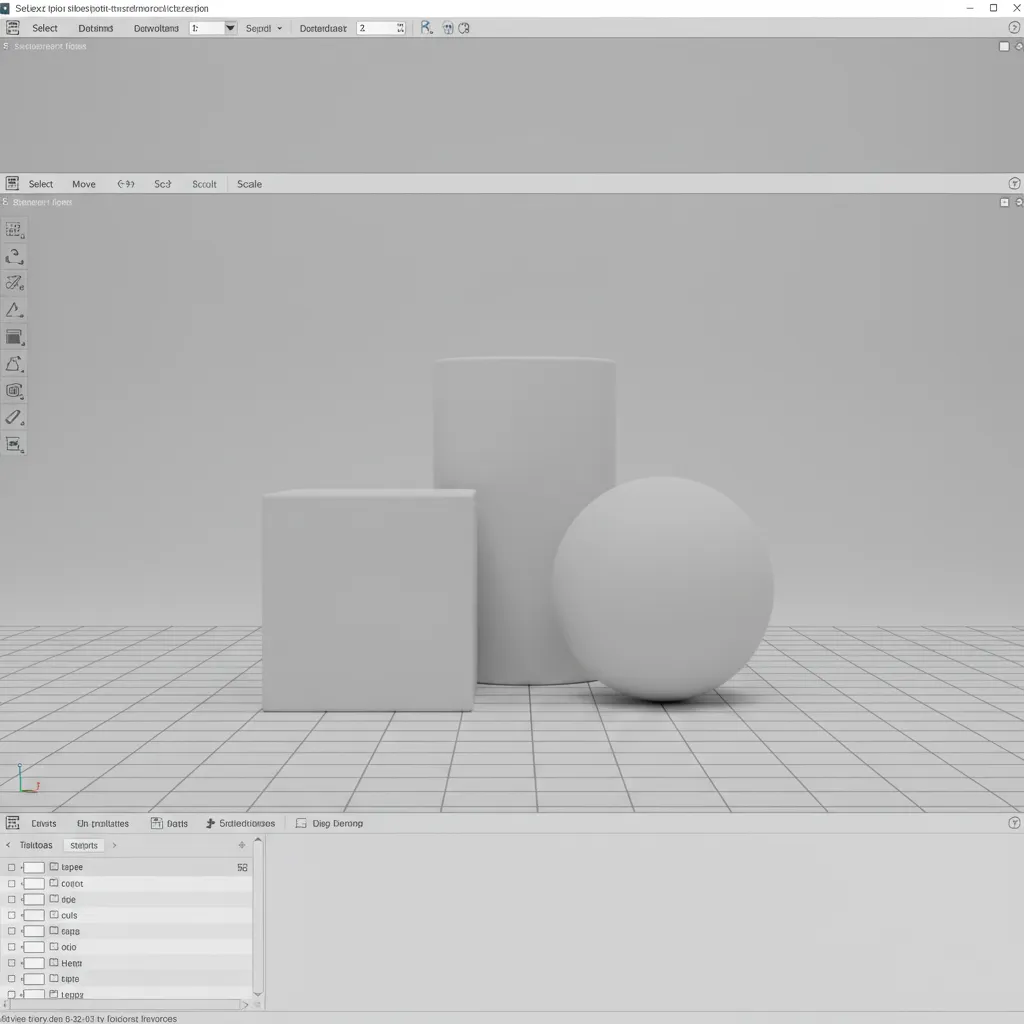This screenshot has height=1024, width=1024.
Task: Open the editor-type icon on the top toolbar
Action: (x=12, y=27)
